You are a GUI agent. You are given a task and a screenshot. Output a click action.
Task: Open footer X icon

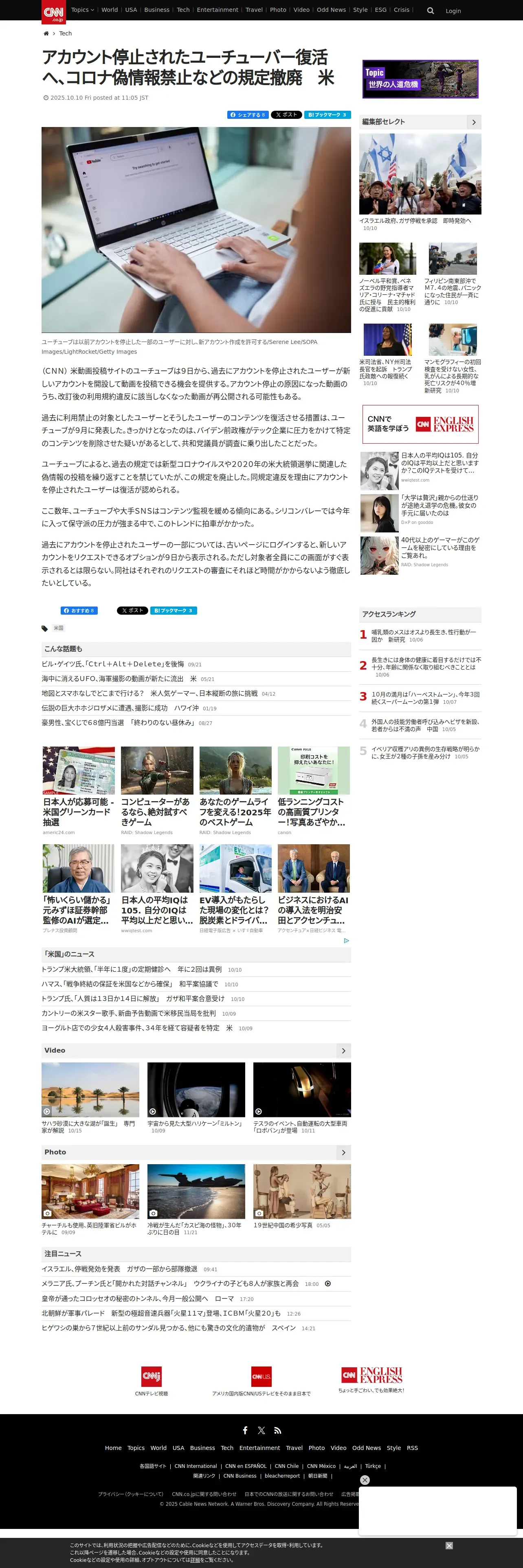click(x=261, y=1430)
